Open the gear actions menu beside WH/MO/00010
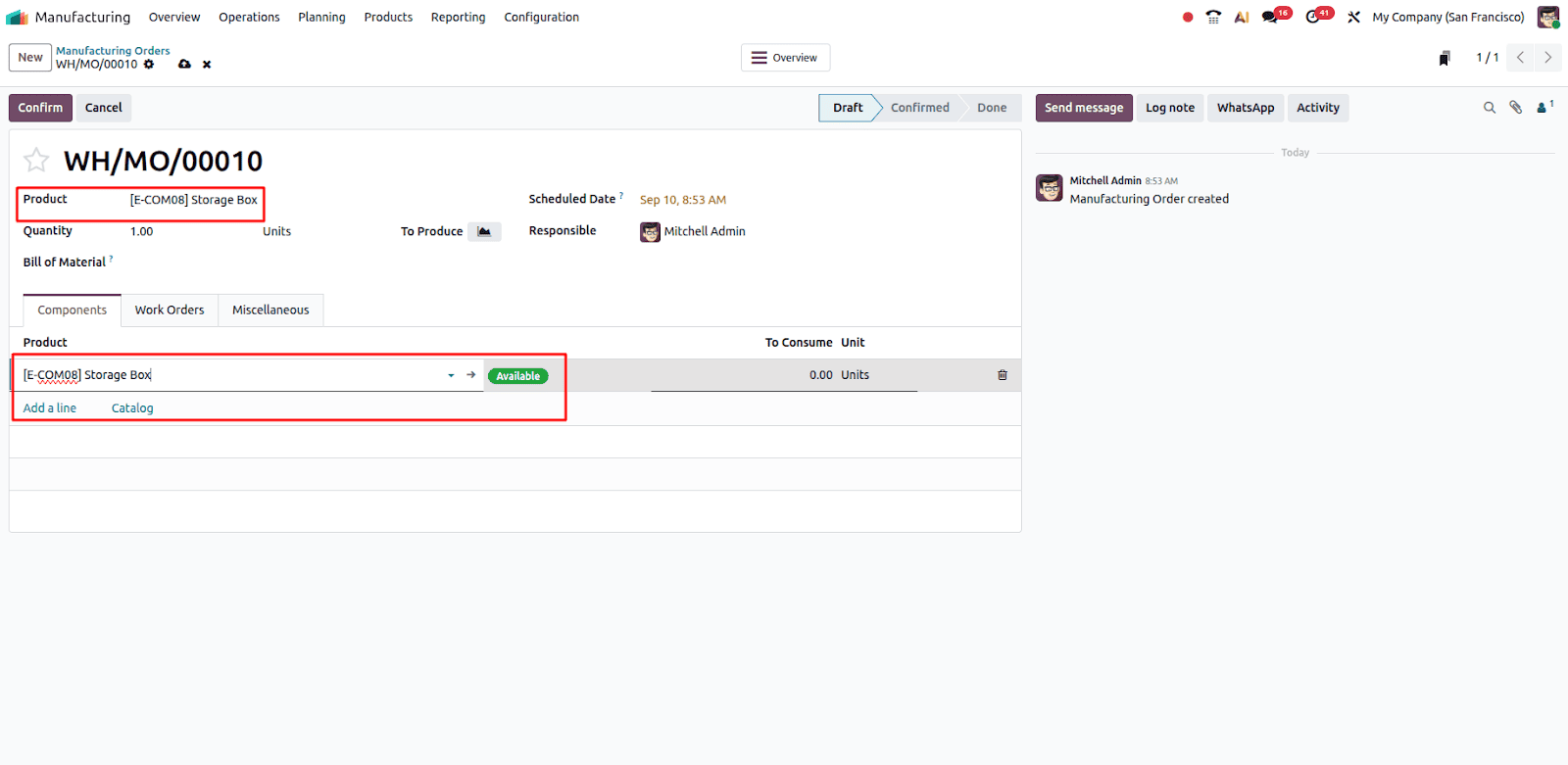 [x=149, y=65]
